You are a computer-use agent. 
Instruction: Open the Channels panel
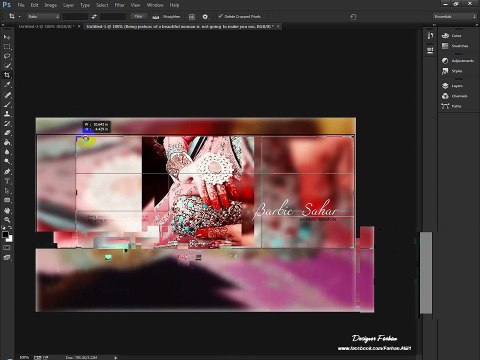point(455,96)
